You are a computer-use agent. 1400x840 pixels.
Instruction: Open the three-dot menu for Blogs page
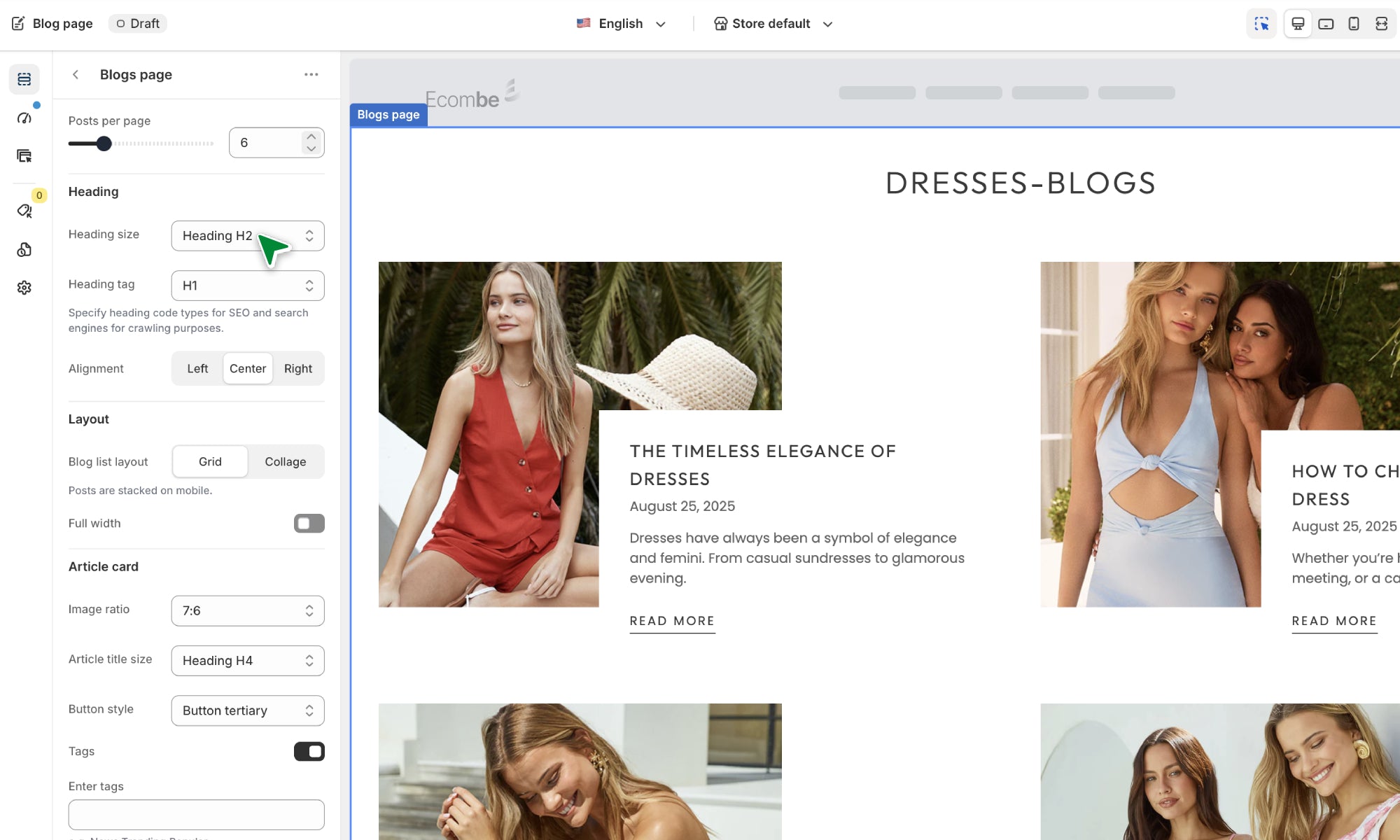point(311,74)
